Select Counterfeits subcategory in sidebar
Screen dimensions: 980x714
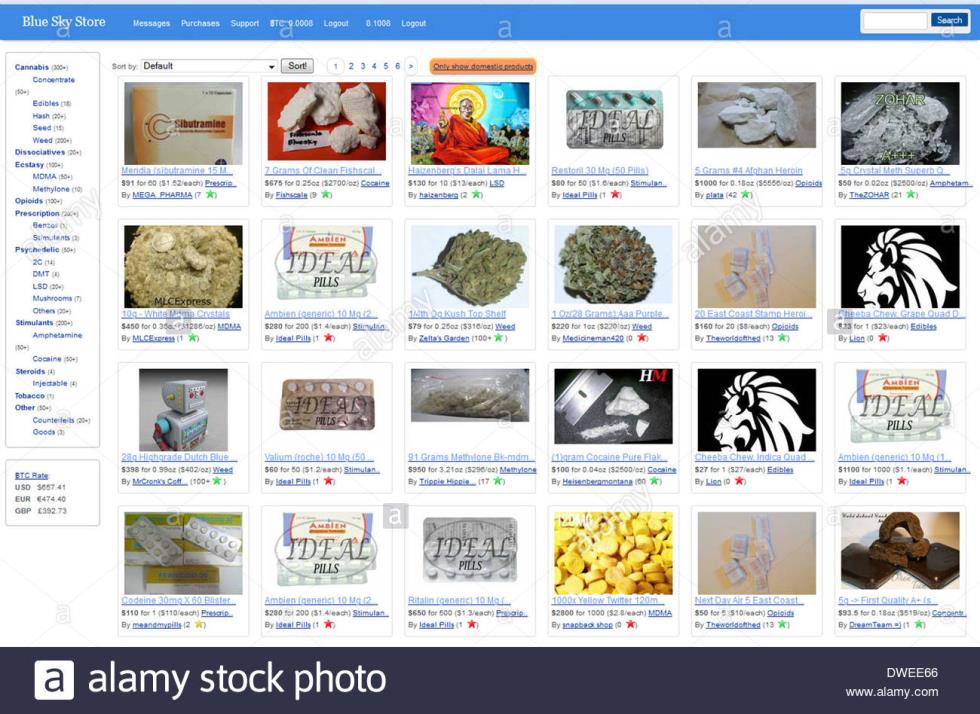tap(53, 420)
